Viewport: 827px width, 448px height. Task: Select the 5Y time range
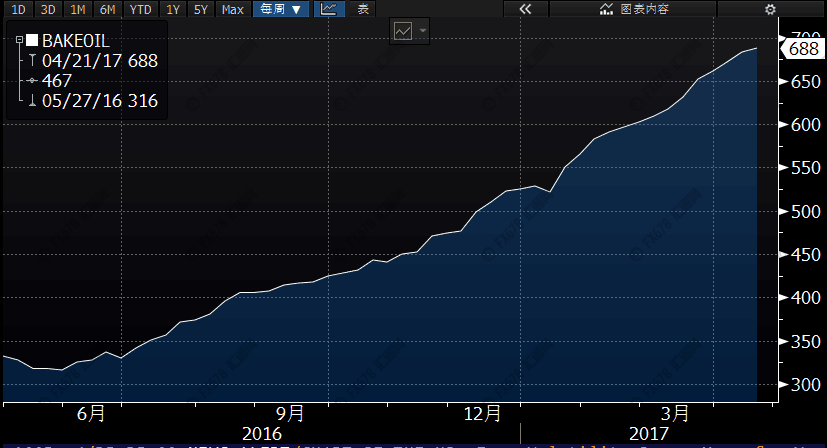[x=202, y=9]
